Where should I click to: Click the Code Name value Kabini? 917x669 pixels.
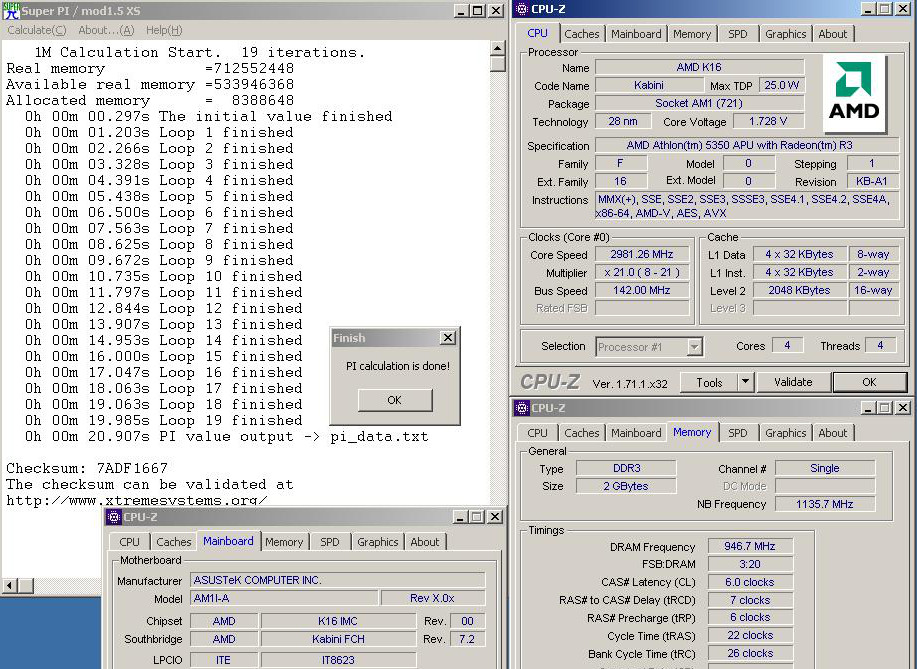pos(649,85)
